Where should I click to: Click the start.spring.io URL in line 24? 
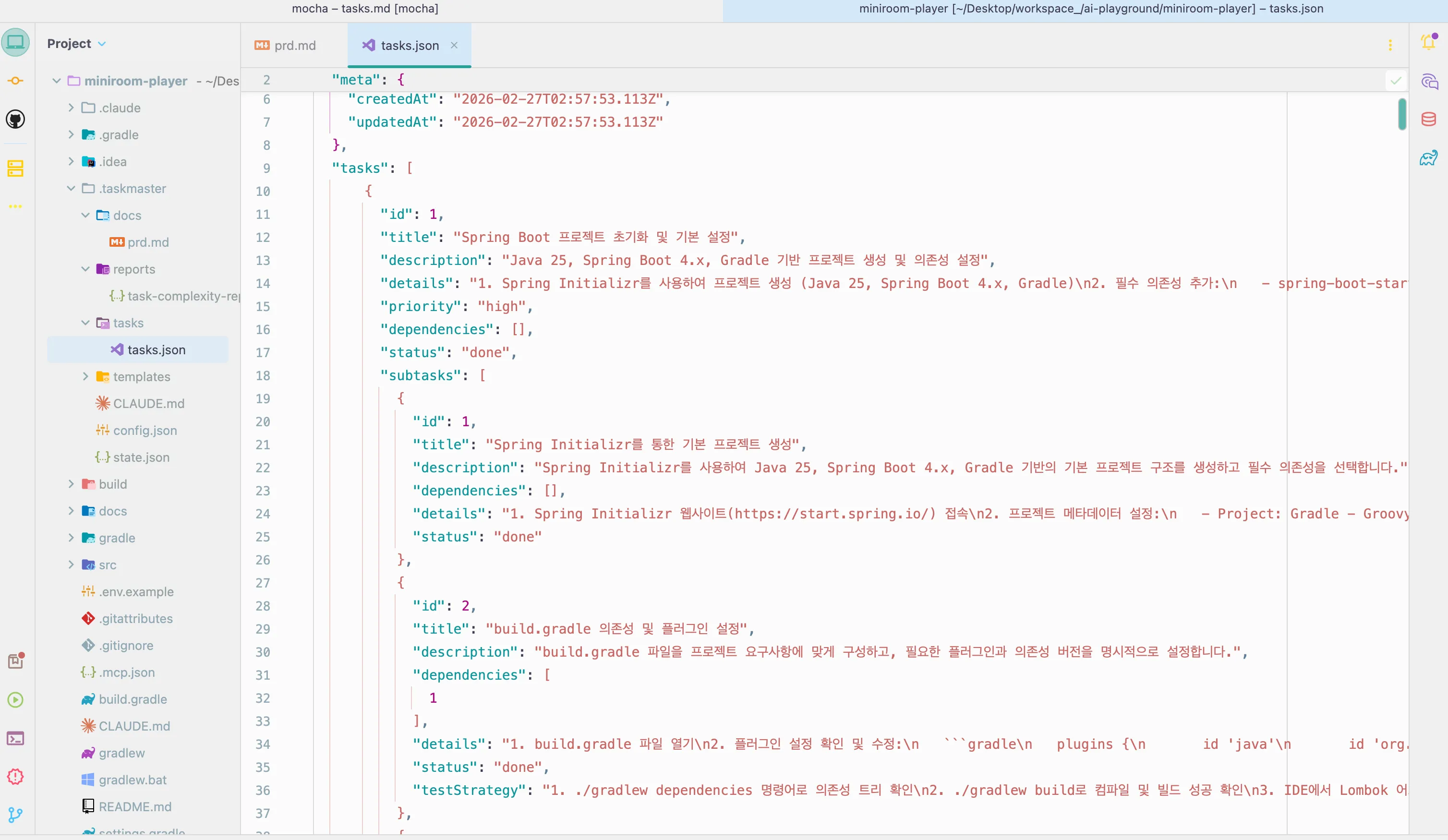(x=832, y=514)
